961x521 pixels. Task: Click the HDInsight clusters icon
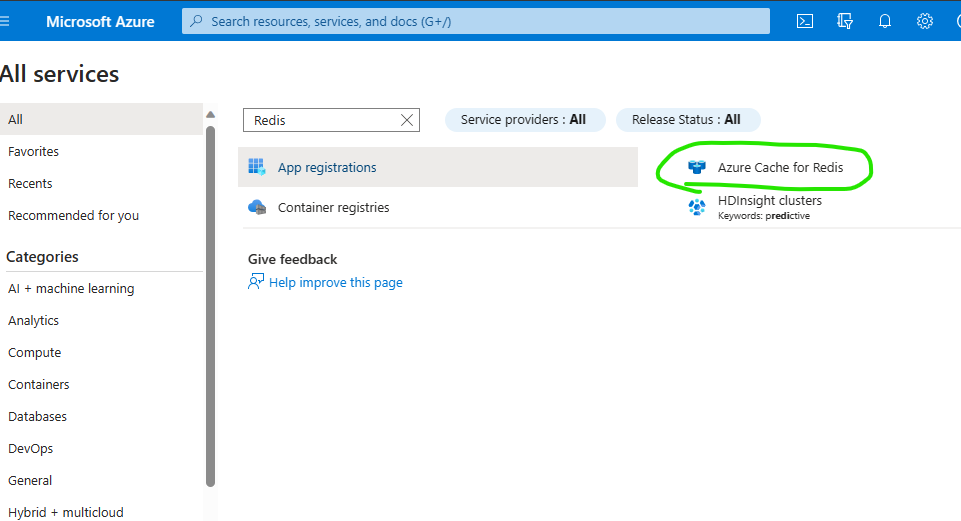[697, 207]
